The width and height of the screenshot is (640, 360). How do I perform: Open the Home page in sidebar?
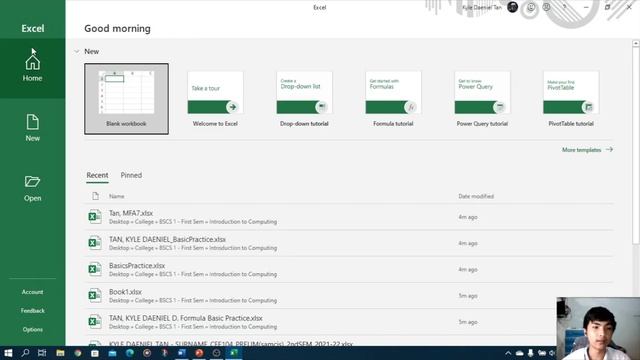[x=33, y=69]
